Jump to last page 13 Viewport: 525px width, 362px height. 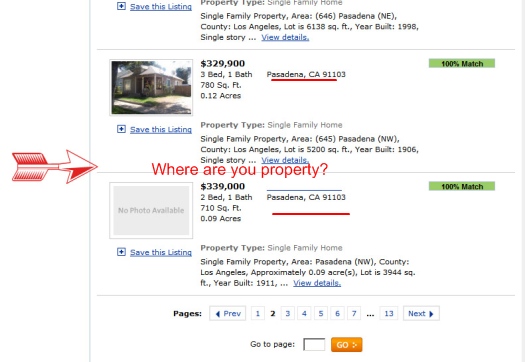(389, 313)
